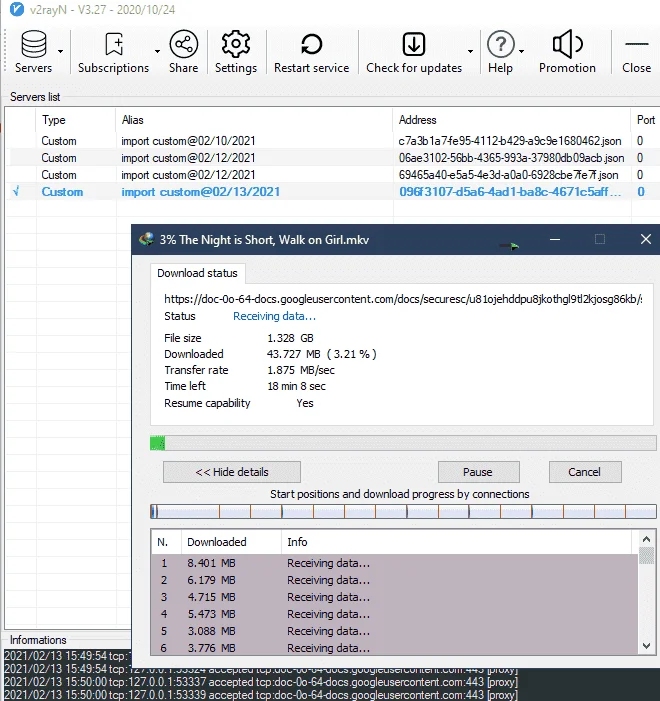Click the address 096f3107-d5a6-4ad1 cell
The image size is (660, 701).
pos(510,192)
